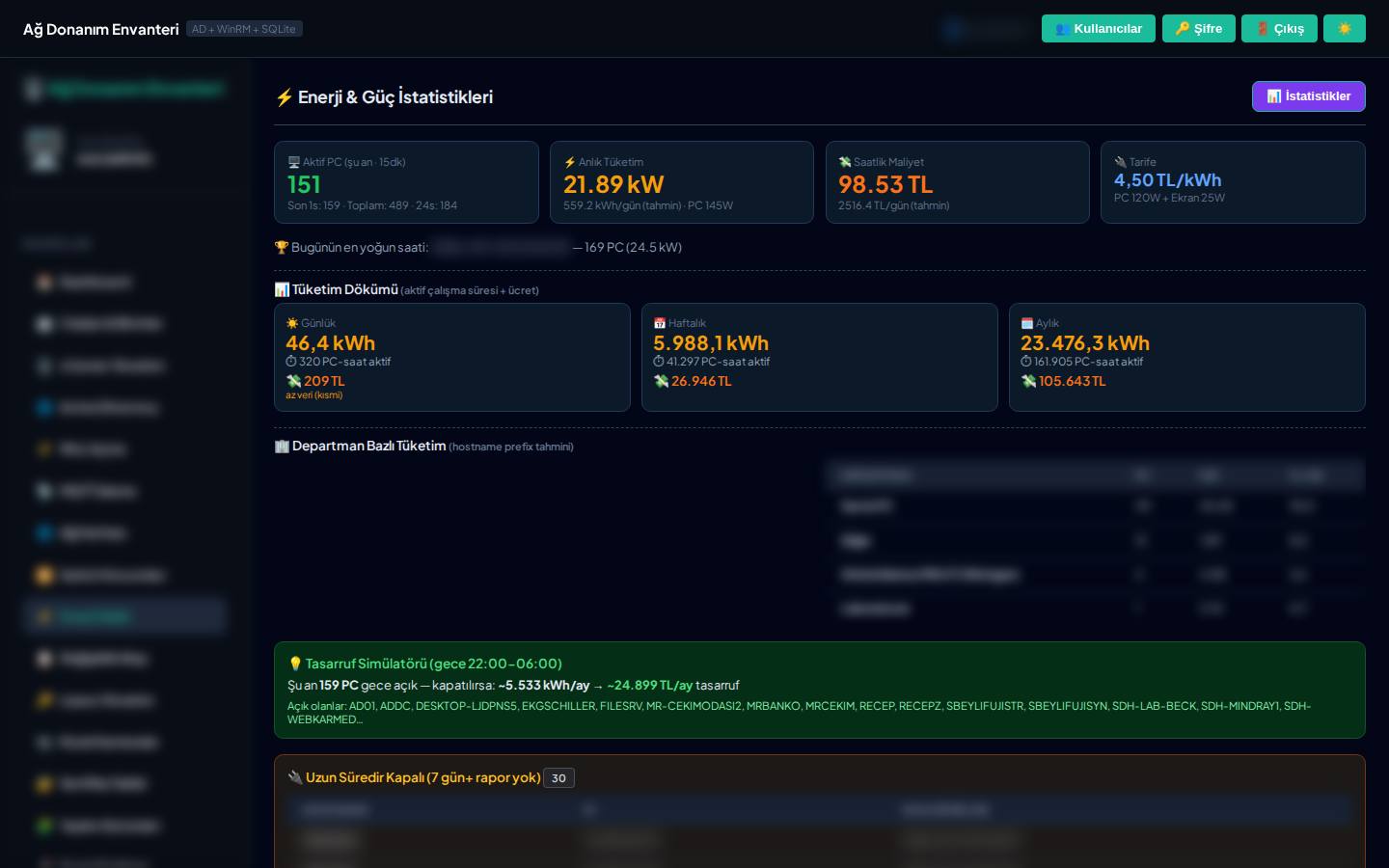Click the 21.89 kW consumption value
The height and width of the screenshot is (868, 1389).
click(613, 184)
